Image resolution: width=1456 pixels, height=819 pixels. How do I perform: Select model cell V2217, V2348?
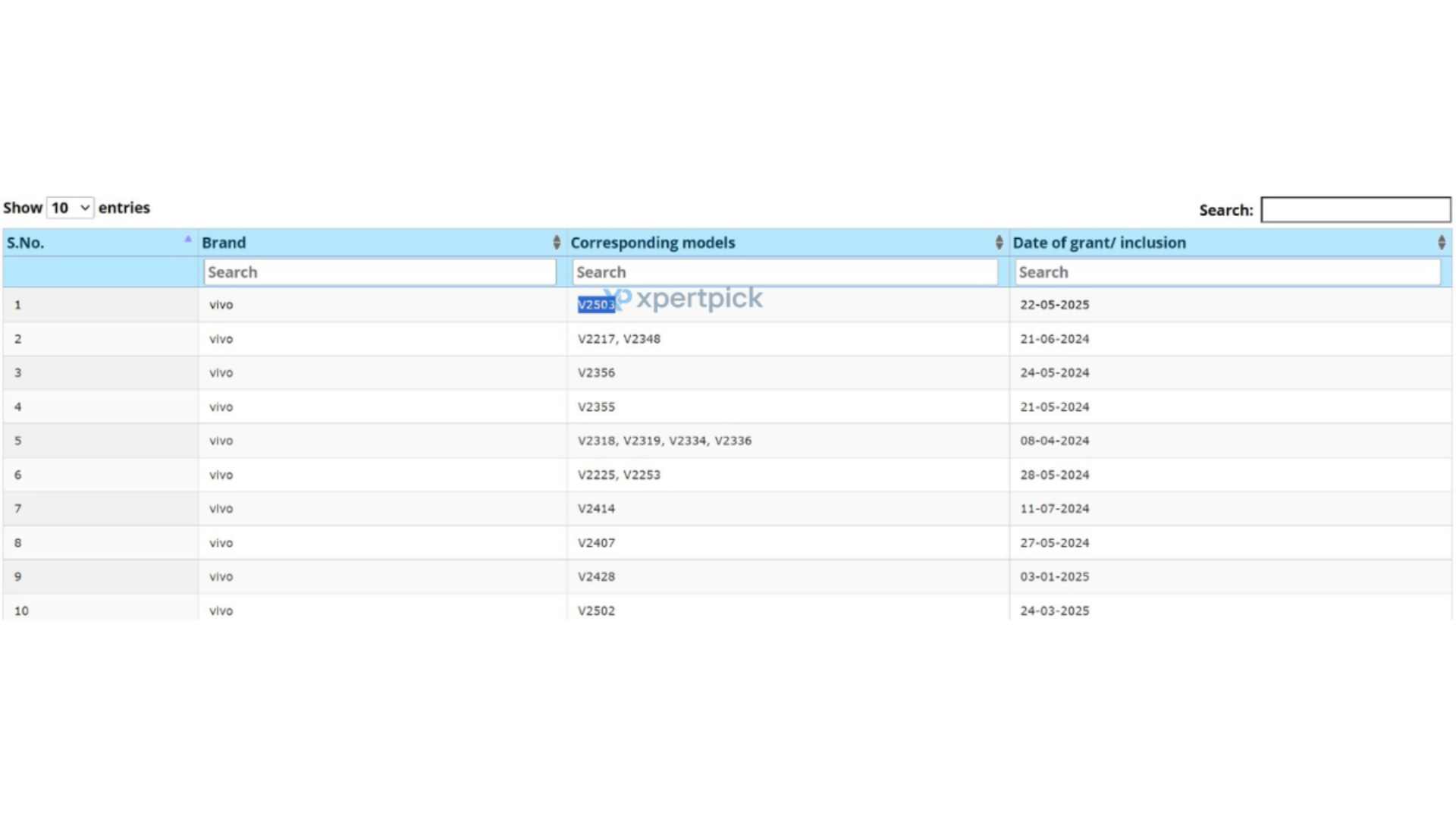click(619, 339)
